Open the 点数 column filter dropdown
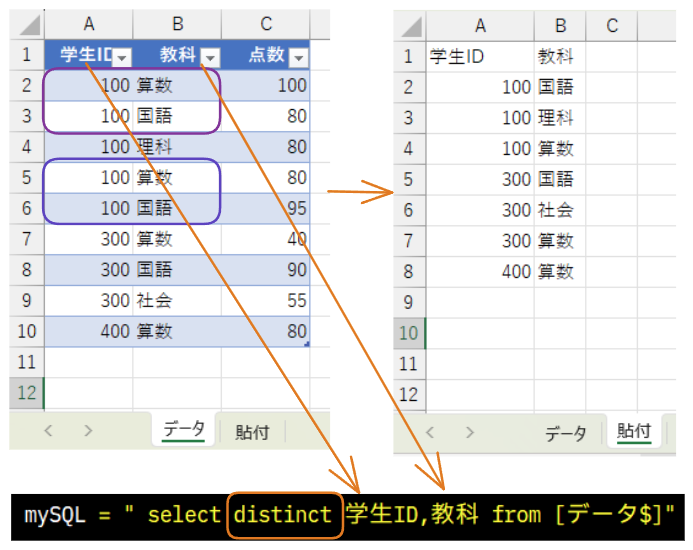 [299, 57]
